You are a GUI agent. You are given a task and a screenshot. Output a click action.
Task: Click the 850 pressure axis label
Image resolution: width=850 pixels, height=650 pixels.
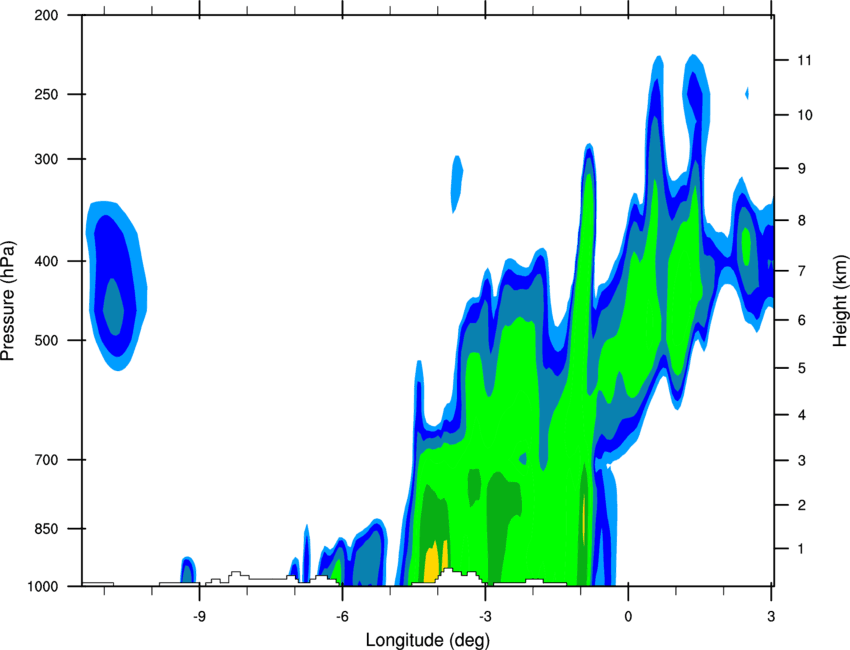46,529
